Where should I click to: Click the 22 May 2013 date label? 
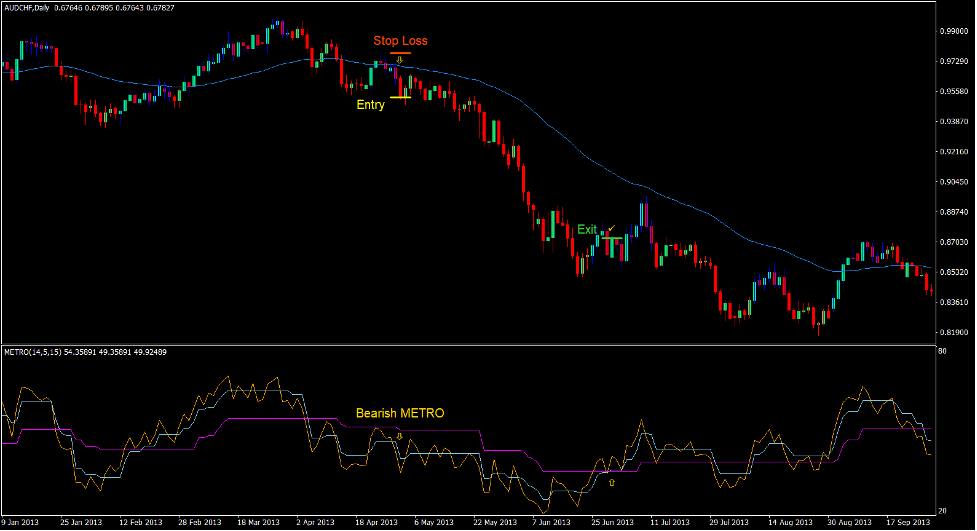[495, 522]
